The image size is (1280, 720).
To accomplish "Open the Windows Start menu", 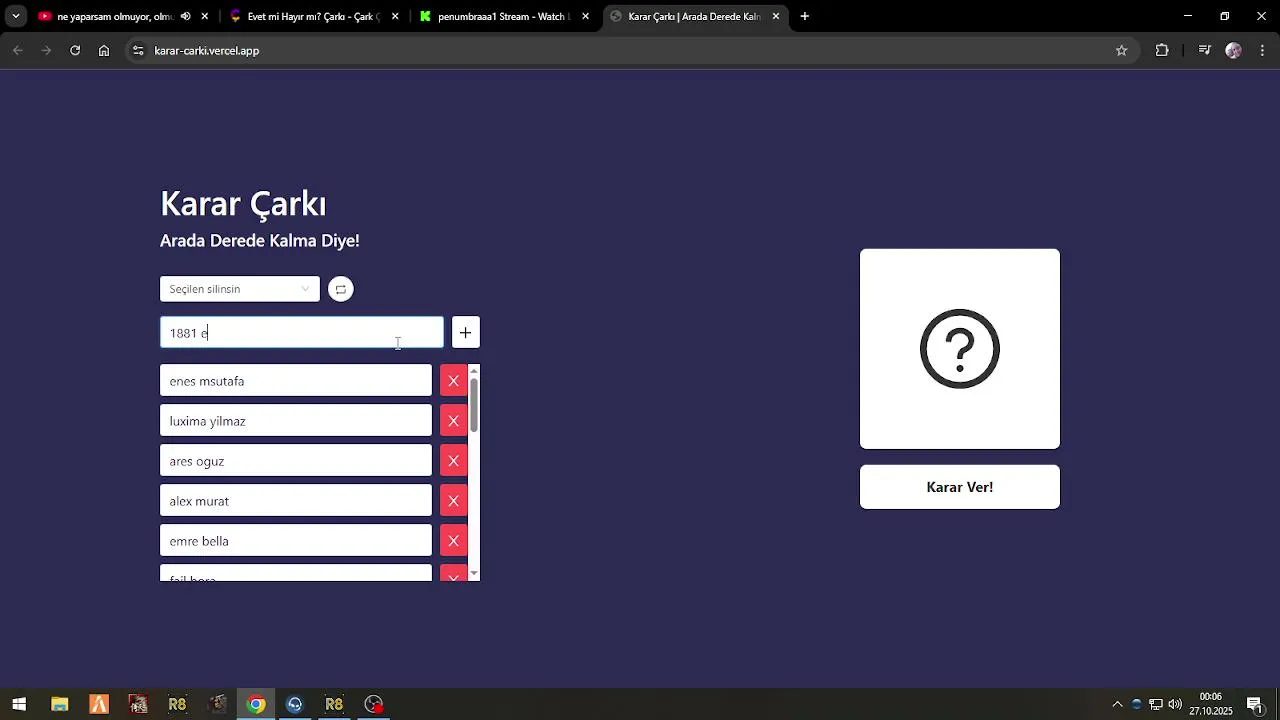I will pyautogui.click(x=19, y=704).
